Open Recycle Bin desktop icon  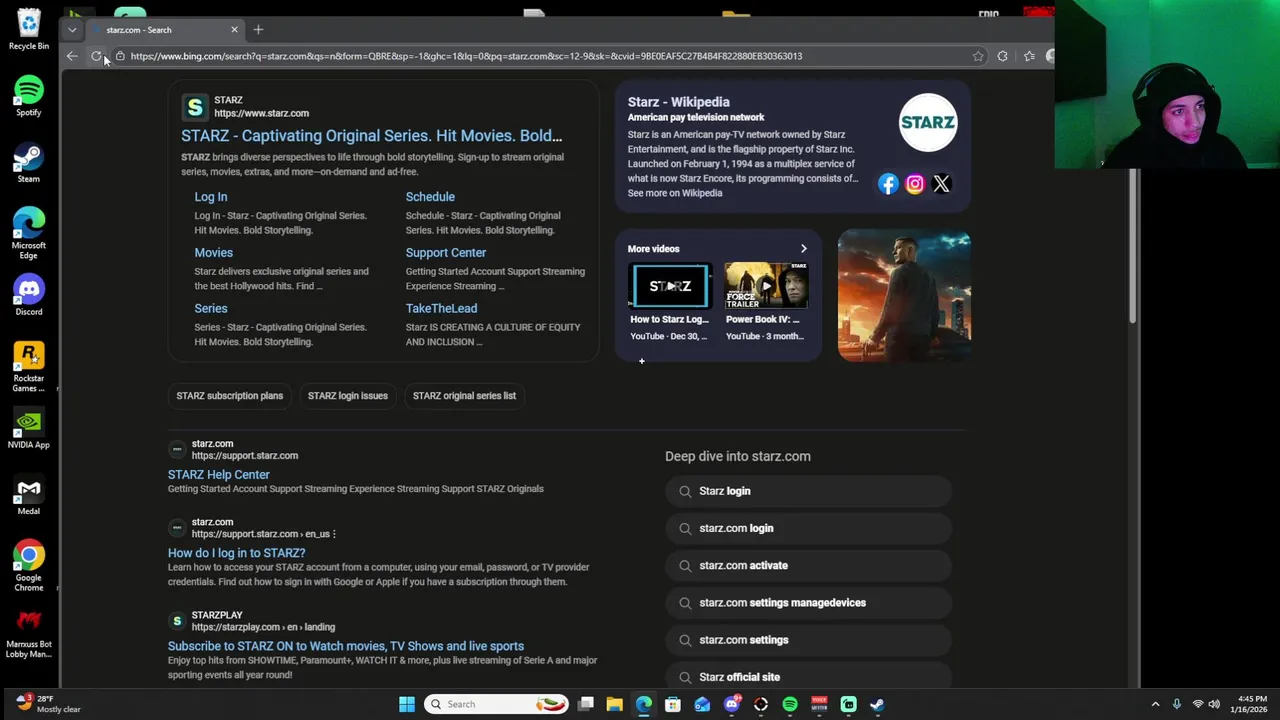[29, 29]
